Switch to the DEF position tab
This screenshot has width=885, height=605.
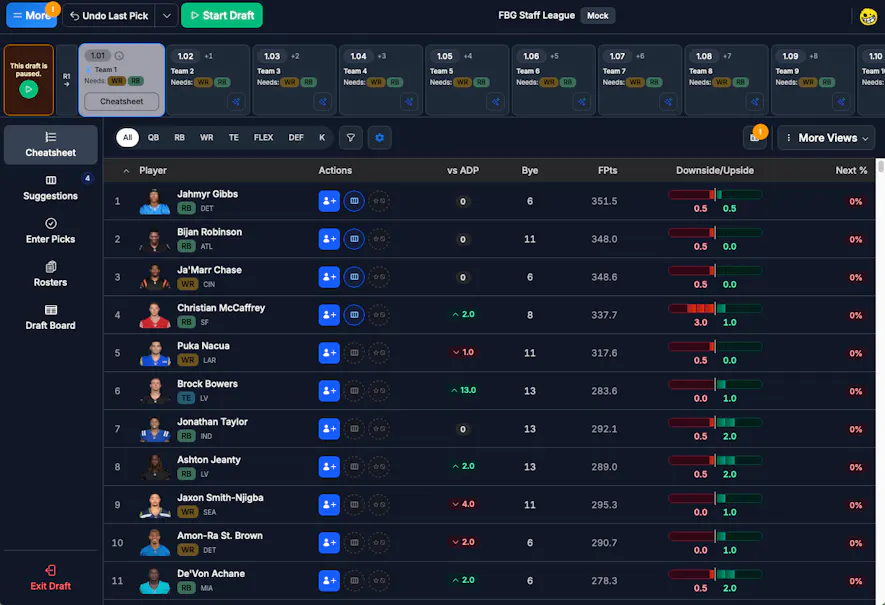pos(296,138)
